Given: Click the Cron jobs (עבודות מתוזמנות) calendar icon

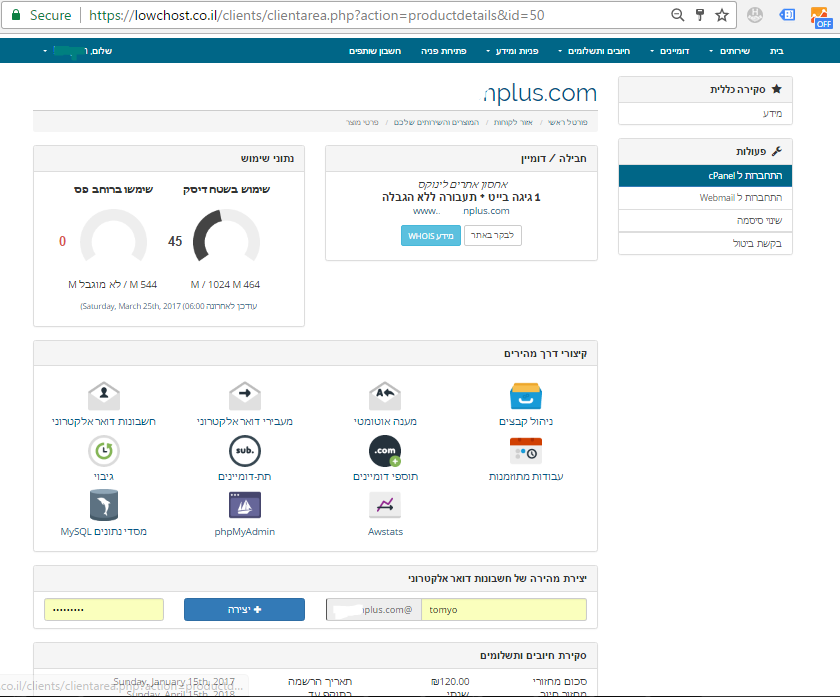Looking at the screenshot, I should [x=525, y=451].
